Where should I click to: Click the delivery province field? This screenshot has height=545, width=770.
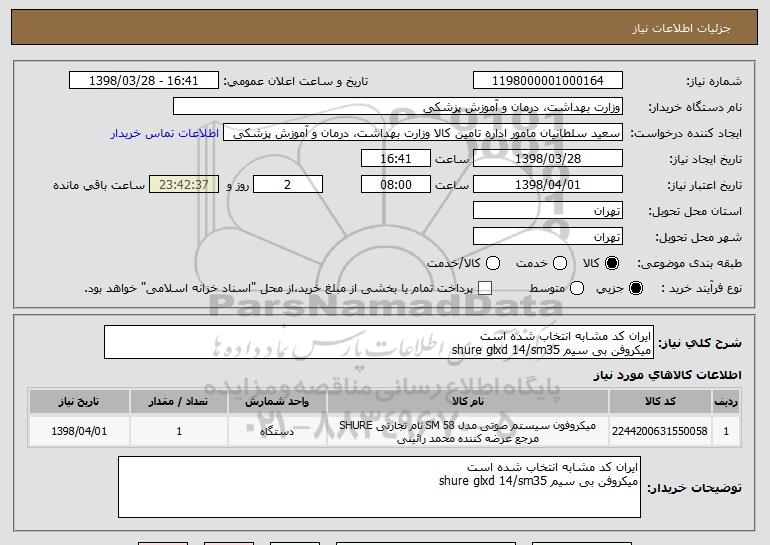(548, 211)
